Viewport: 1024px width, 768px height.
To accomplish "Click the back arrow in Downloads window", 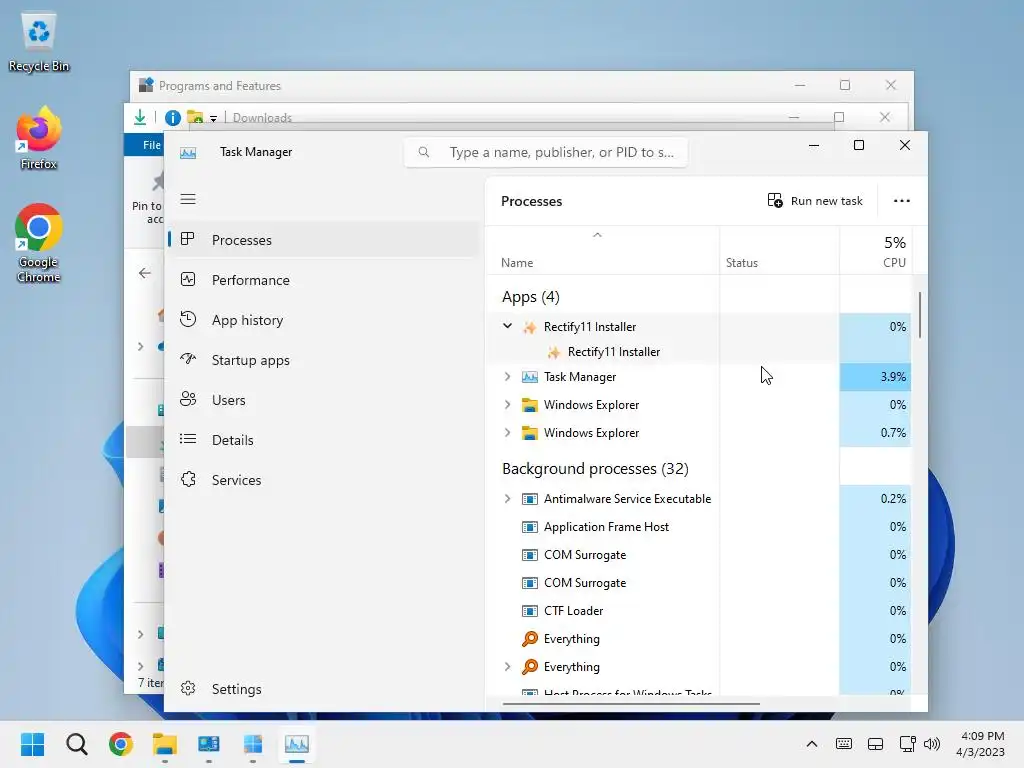I will click(144, 273).
